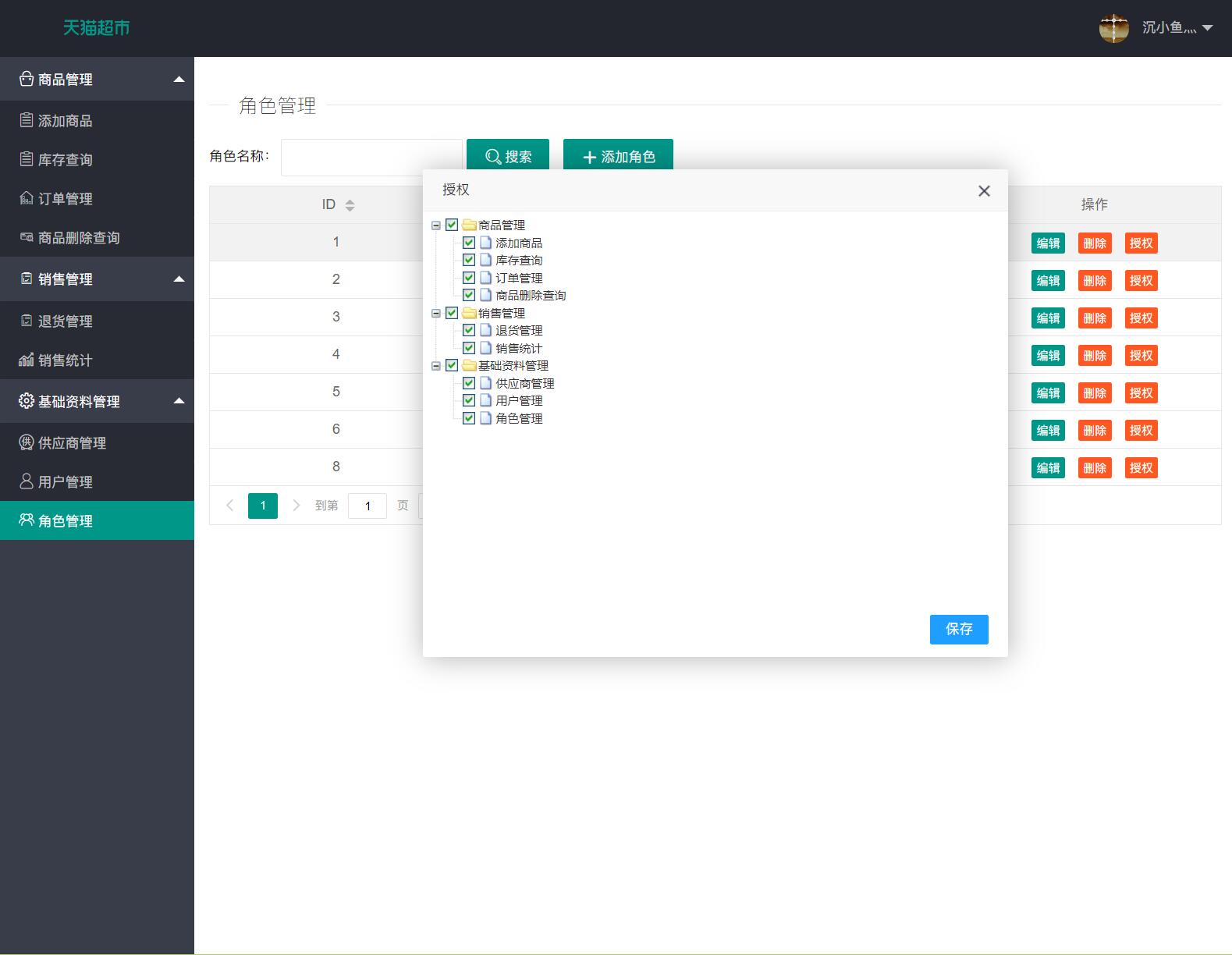Collapse the 商品管理 sidebar section arrow
The image size is (1232, 955).
coord(179,79)
